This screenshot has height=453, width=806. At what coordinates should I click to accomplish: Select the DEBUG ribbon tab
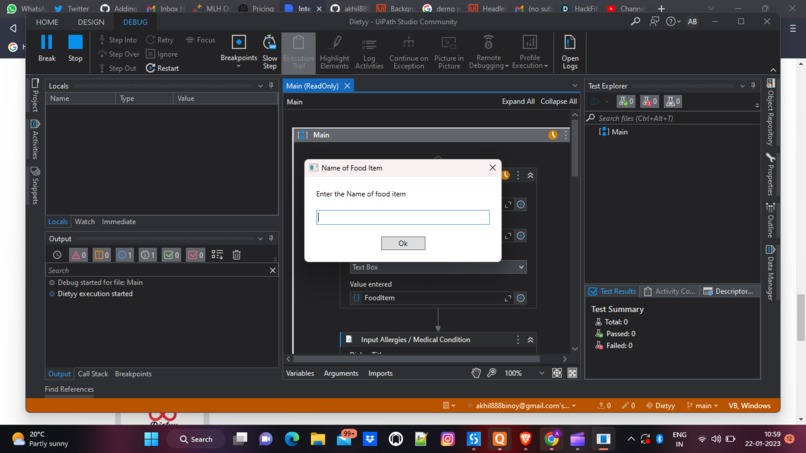coord(135,22)
